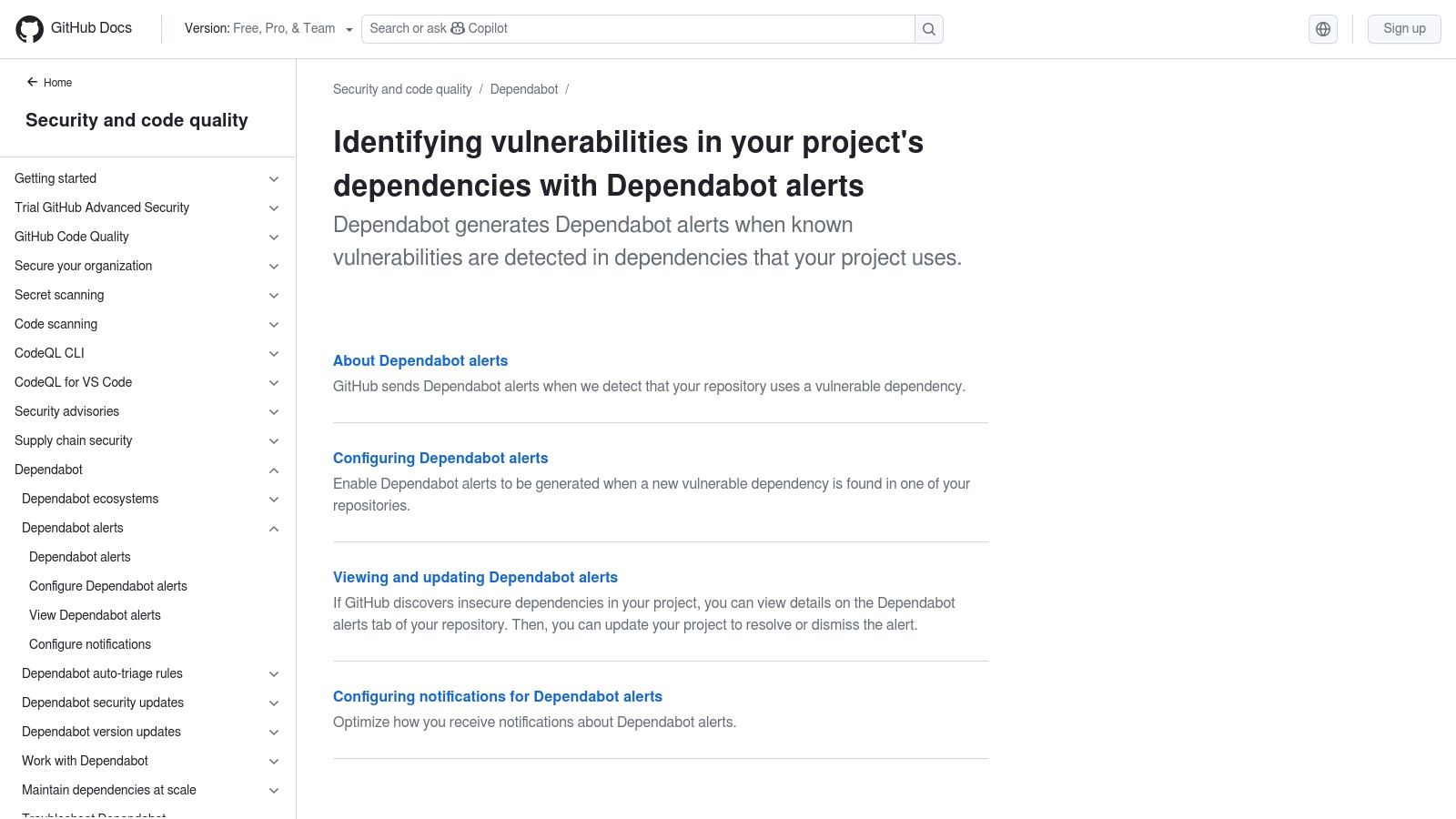Select View Dependabot alerts in the sidebar
The height and width of the screenshot is (819, 1456).
[95, 615]
